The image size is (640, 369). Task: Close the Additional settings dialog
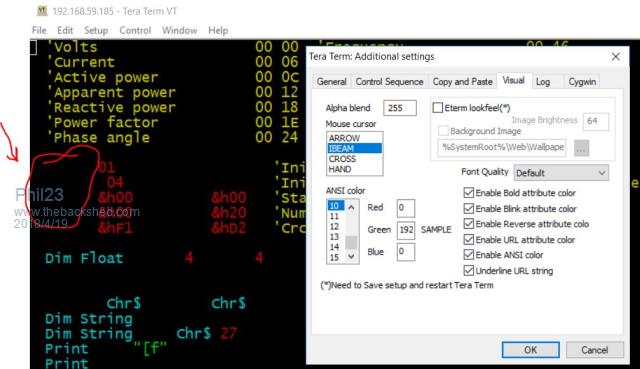point(616,57)
